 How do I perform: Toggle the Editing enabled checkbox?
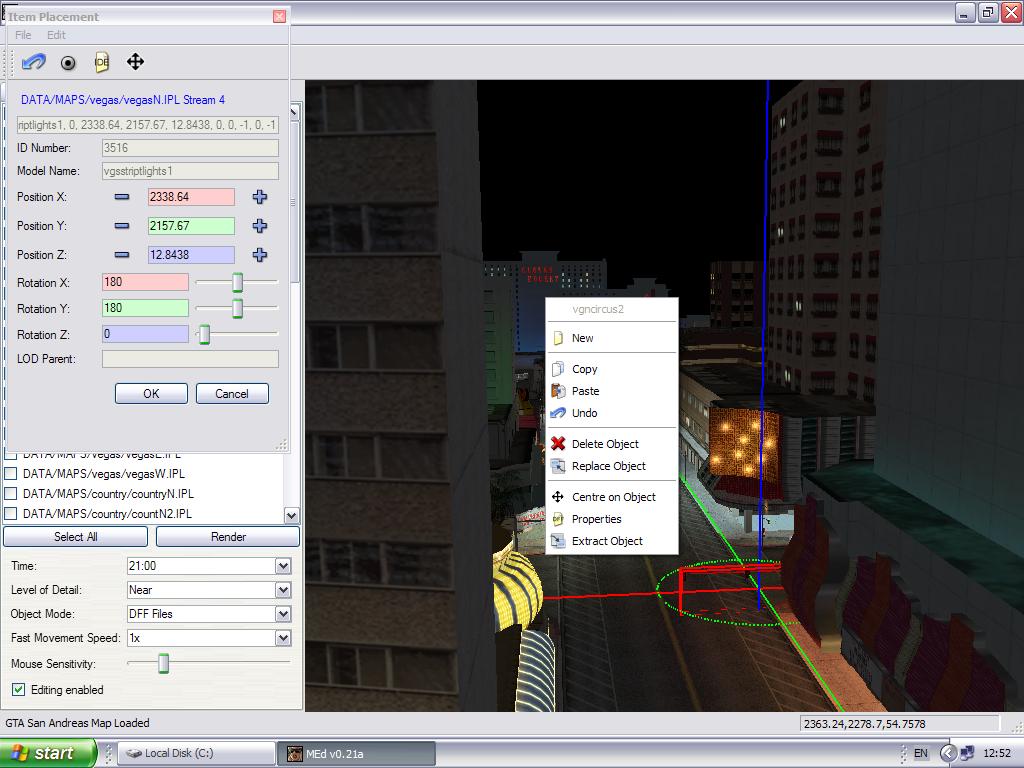click(x=18, y=690)
